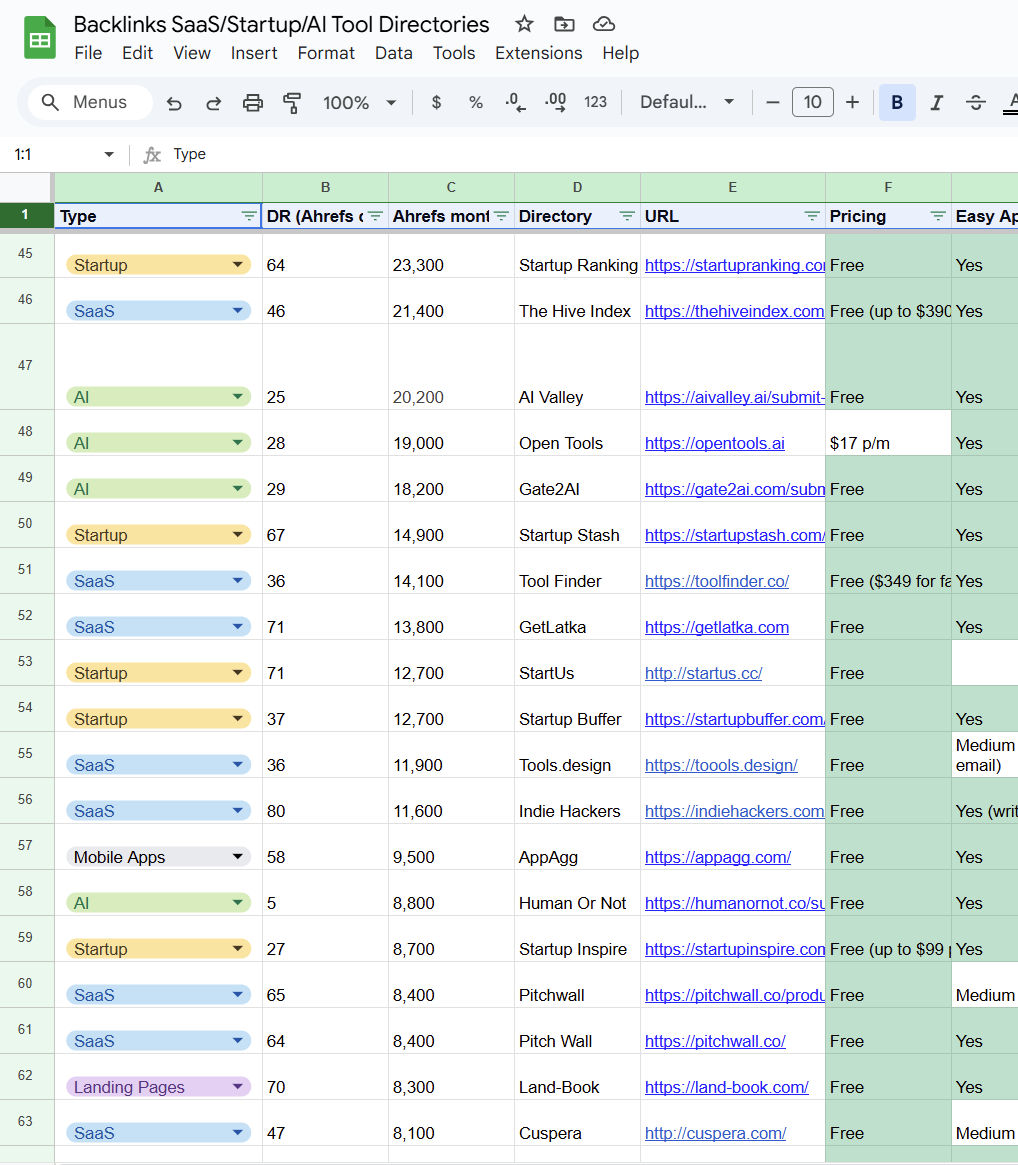This screenshot has height=1165, width=1018.
Task: Toggle italic formatting
Action: (936, 103)
